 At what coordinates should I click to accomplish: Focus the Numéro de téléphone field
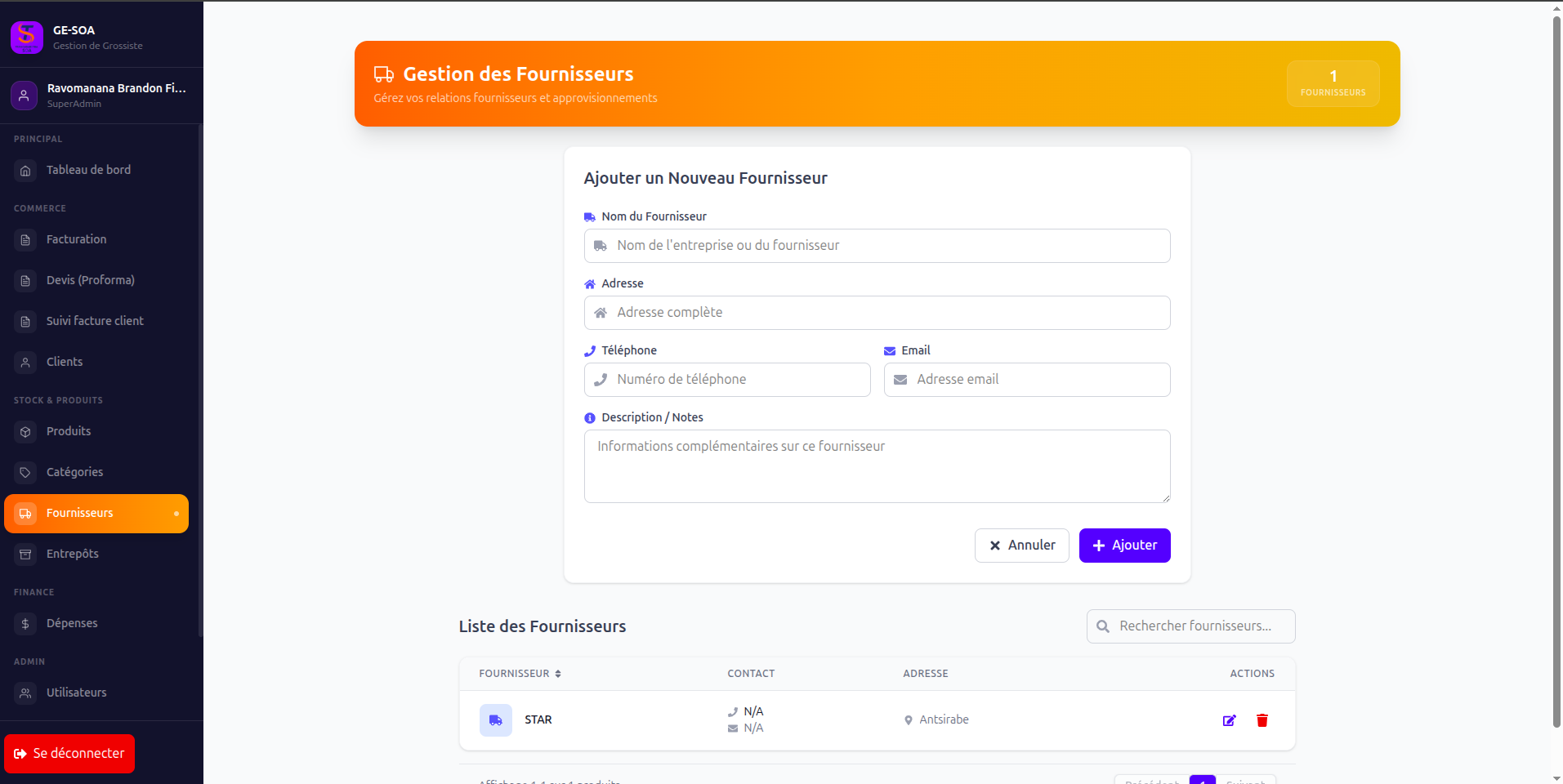tap(727, 380)
